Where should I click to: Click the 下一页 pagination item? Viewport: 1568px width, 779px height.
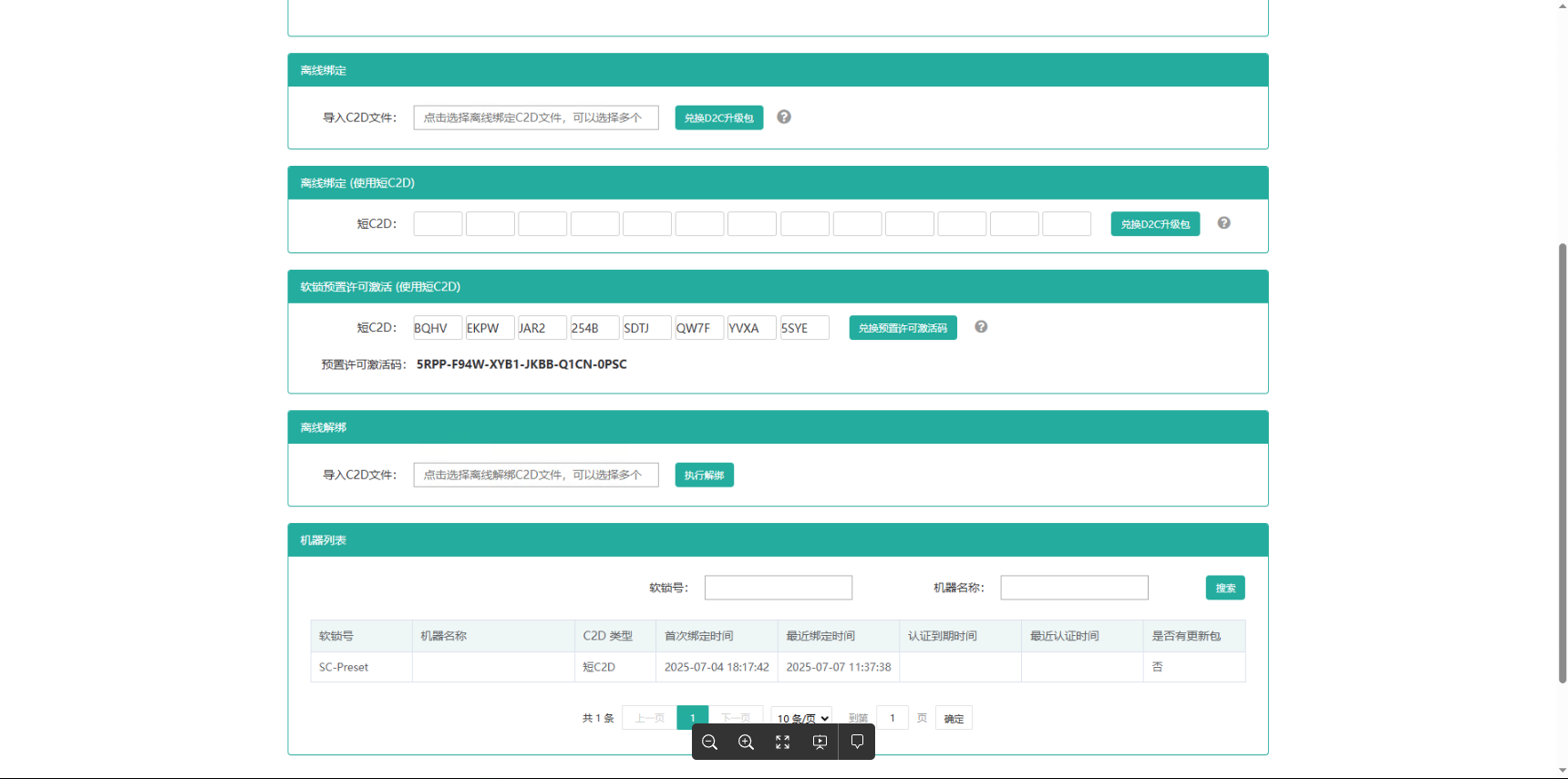click(x=736, y=718)
